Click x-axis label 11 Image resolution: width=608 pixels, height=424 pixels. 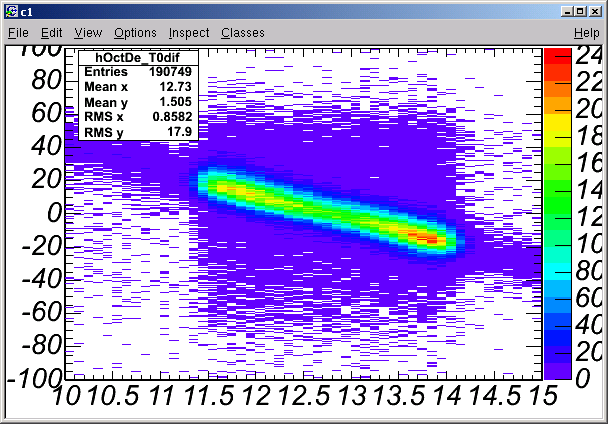[x=161, y=396]
